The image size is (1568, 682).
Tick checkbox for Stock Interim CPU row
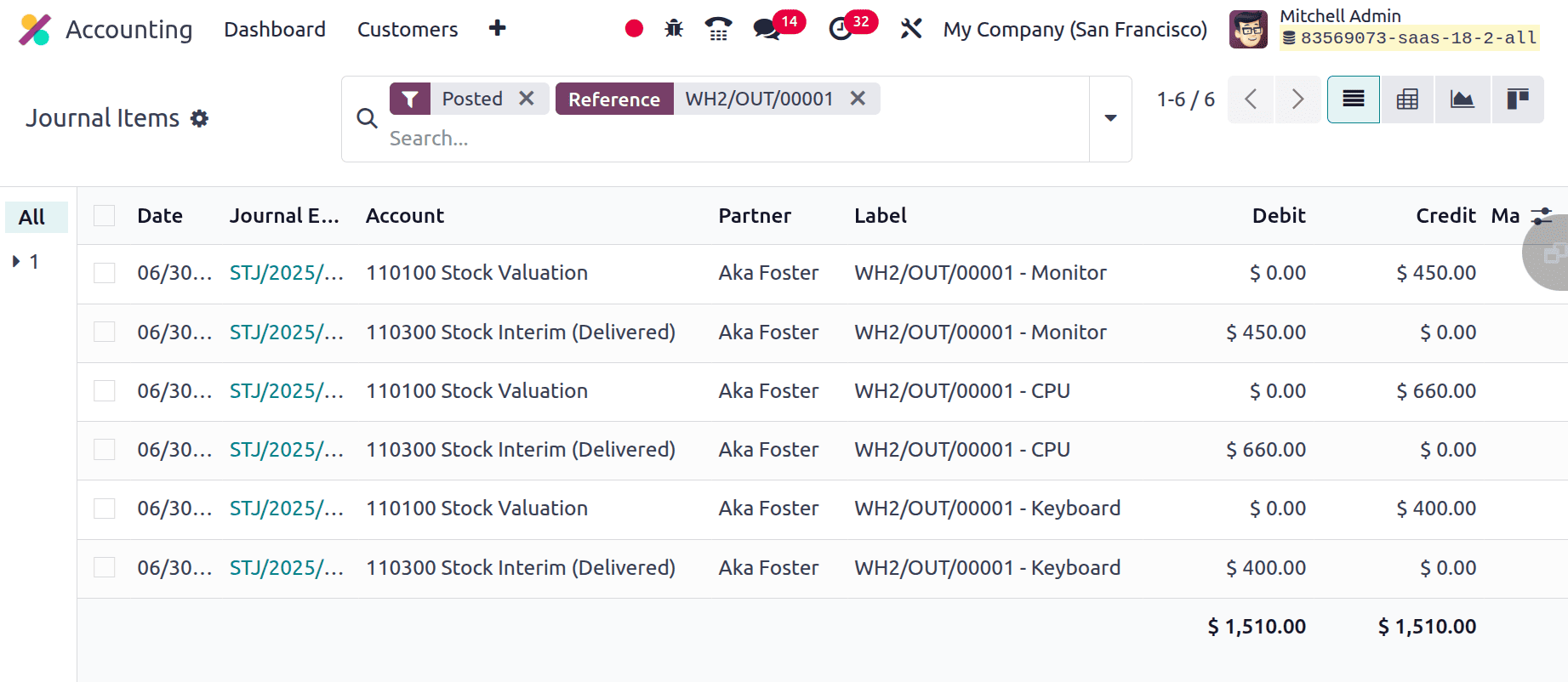tap(105, 449)
